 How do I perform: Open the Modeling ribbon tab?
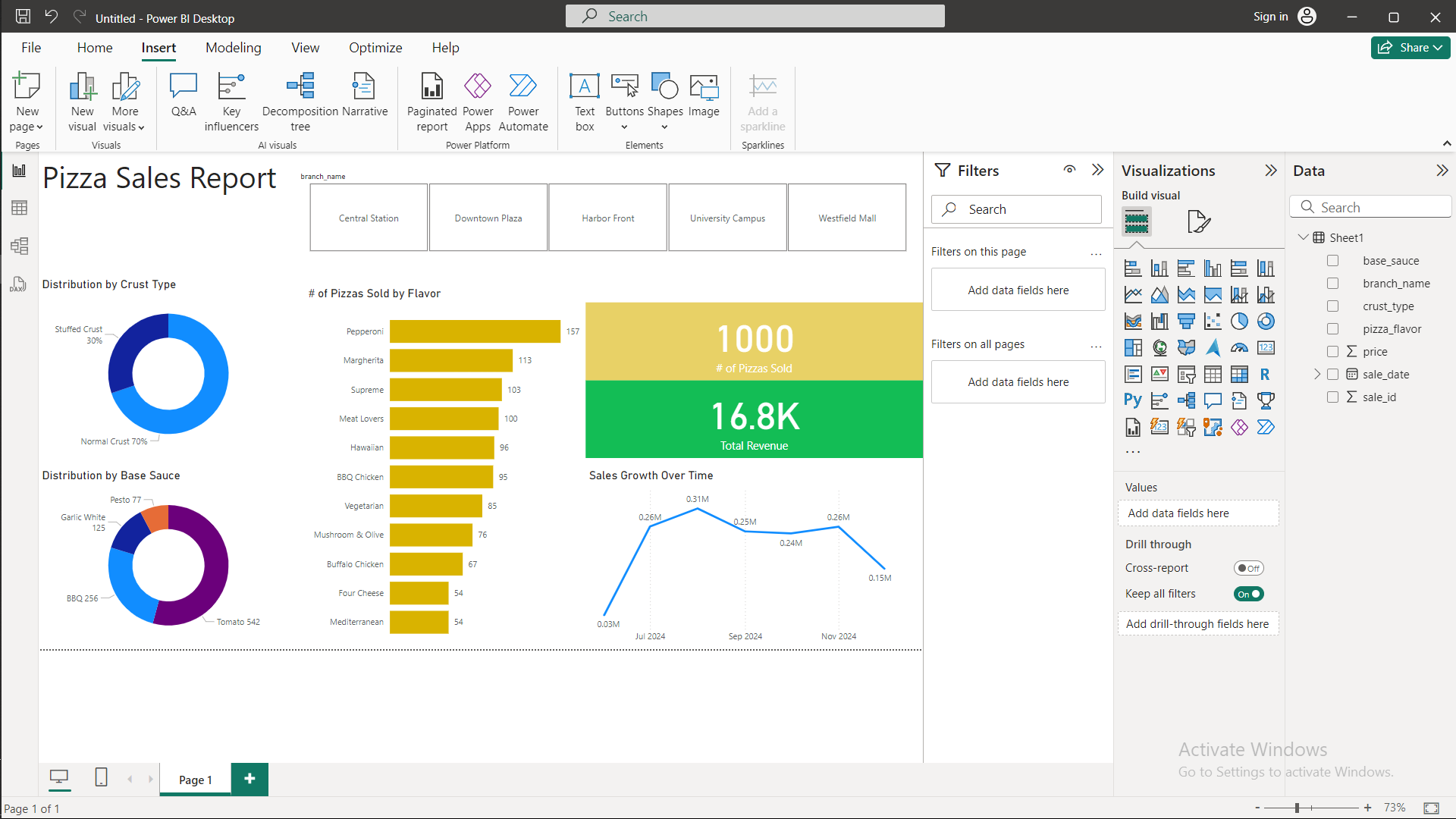(x=233, y=48)
